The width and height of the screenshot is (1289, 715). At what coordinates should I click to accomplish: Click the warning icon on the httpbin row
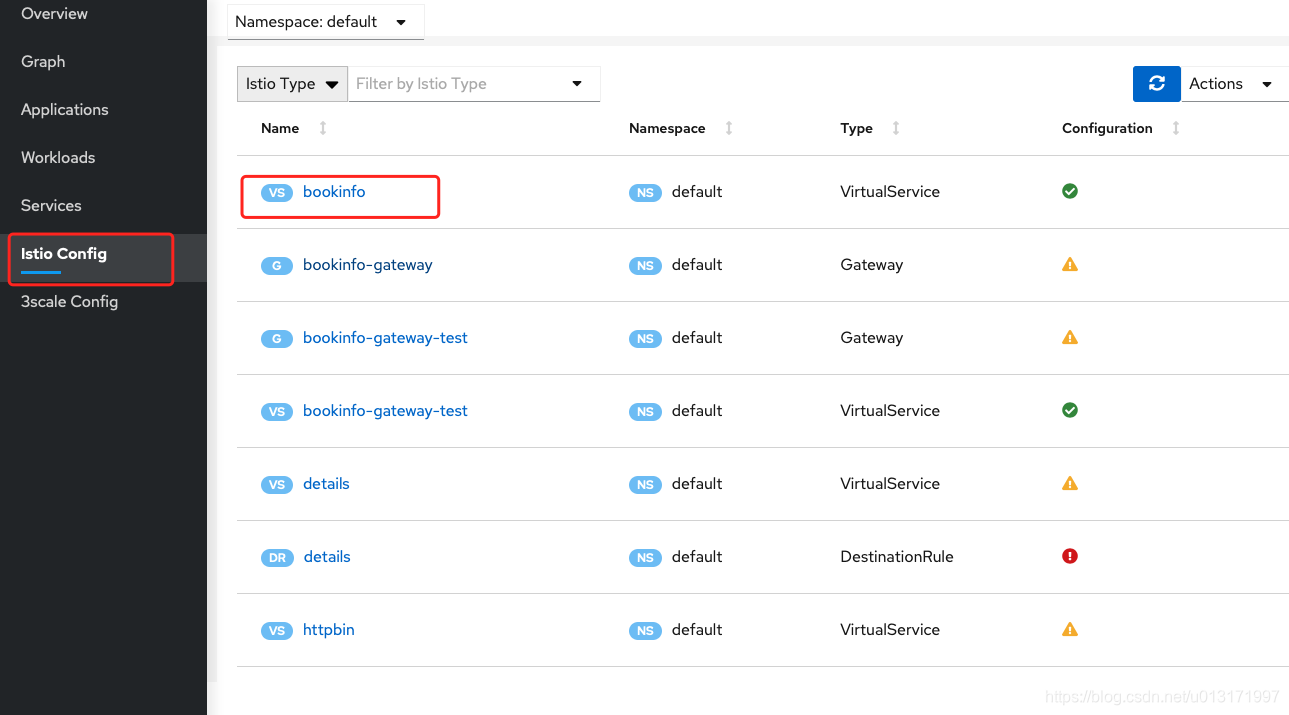click(1070, 630)
